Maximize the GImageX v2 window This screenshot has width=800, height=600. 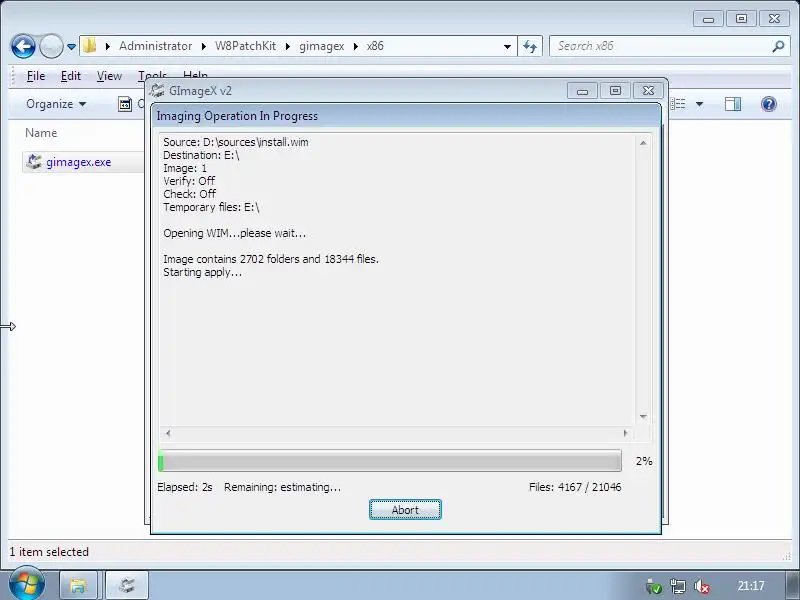615,91
